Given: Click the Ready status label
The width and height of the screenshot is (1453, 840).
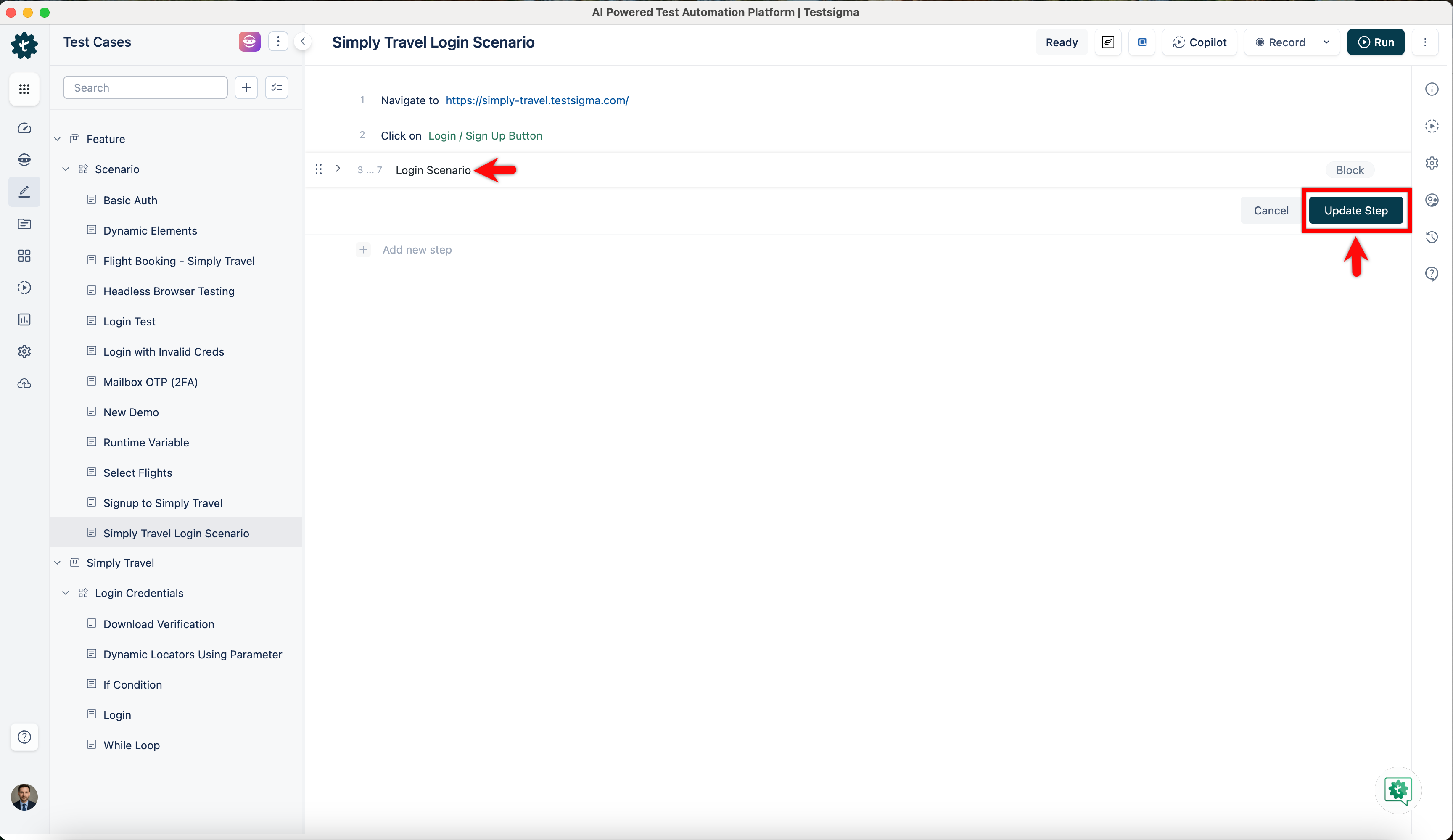Looking at the screenshot, I should coord(1062,42).
